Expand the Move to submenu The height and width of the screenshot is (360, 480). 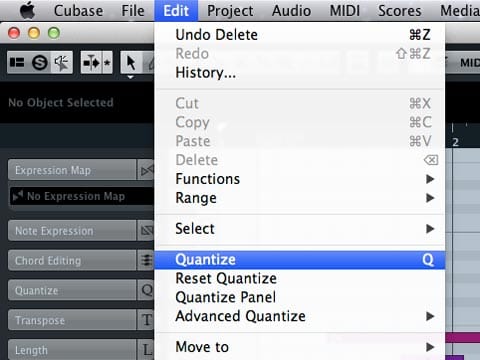(x=300, y=347)
